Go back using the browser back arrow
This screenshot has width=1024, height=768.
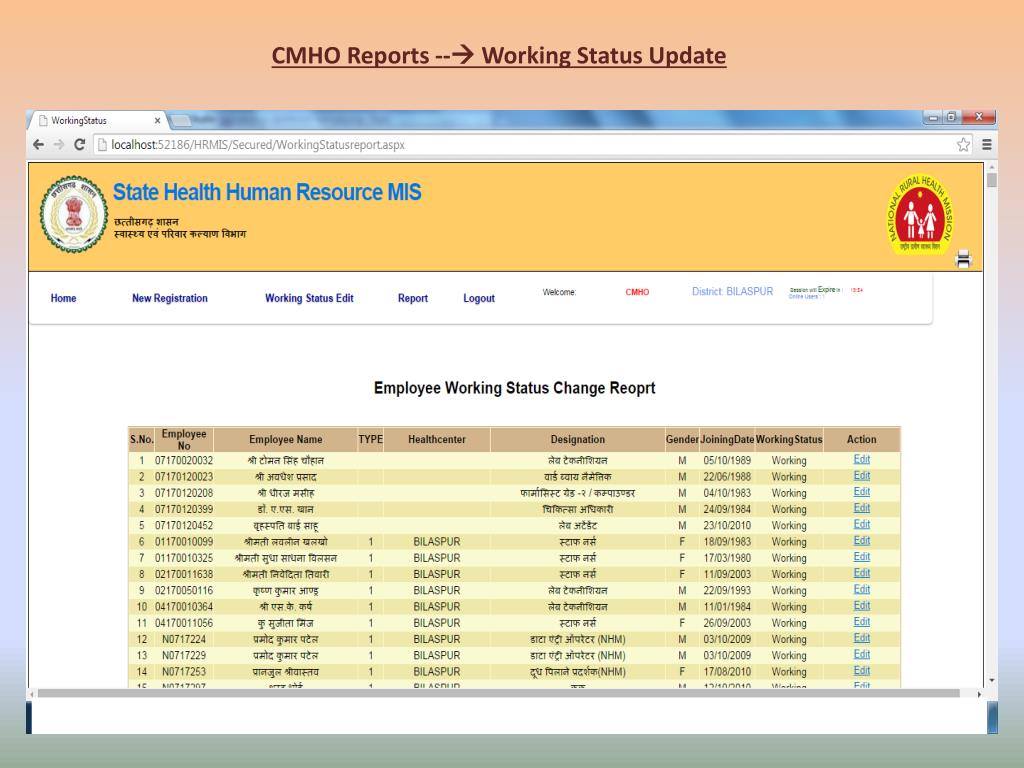pyautogui.click(x=39, y=144)
